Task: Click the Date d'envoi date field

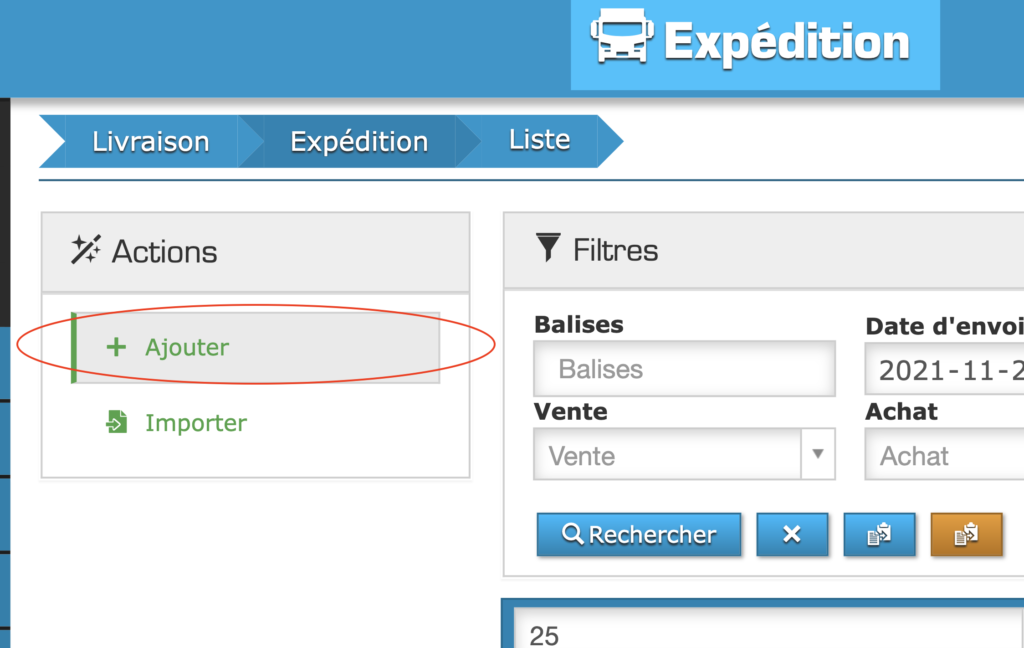Action: (x=945, y=370)
